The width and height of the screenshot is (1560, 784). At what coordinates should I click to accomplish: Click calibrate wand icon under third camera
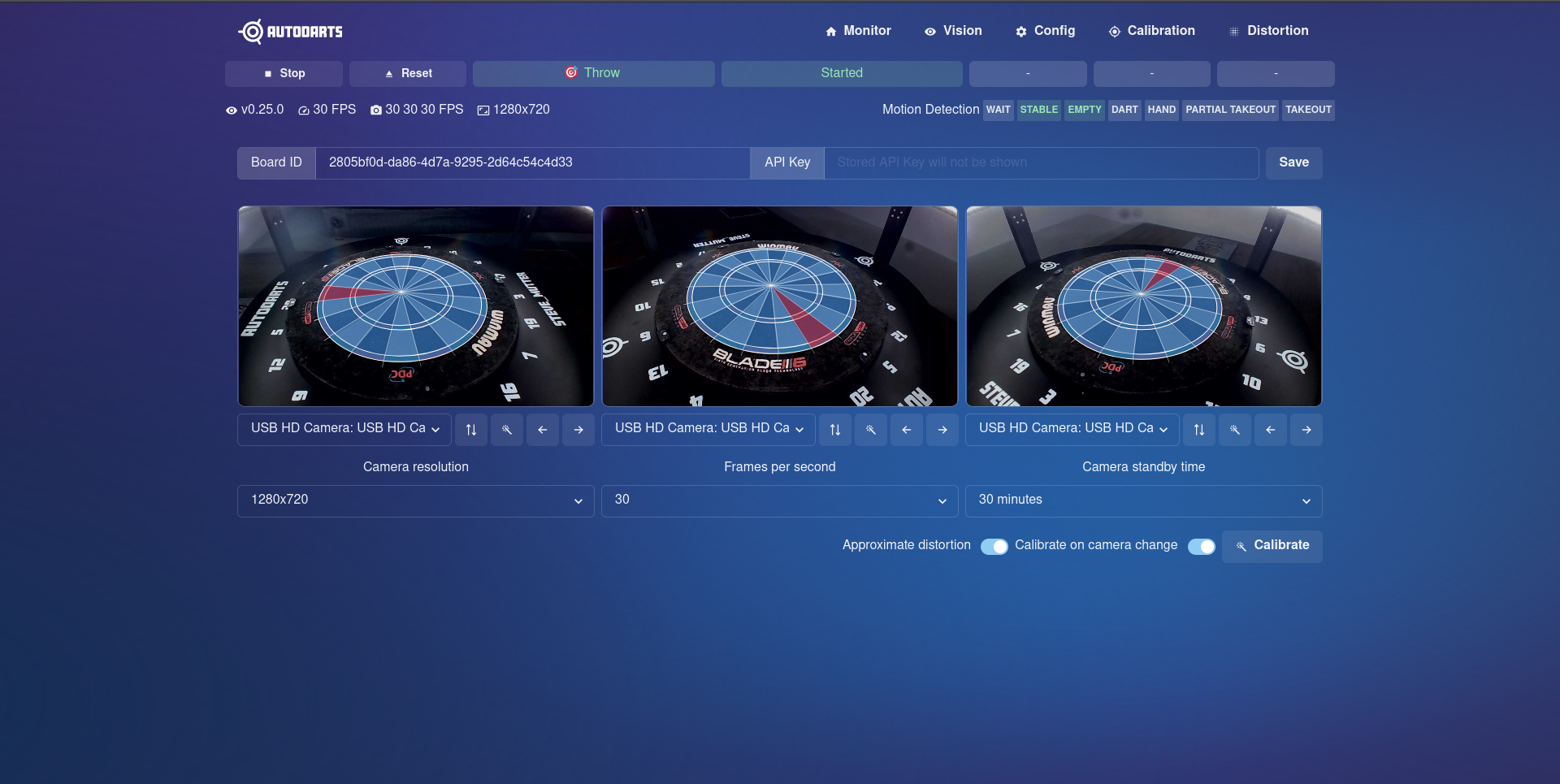click(1235, 430)
